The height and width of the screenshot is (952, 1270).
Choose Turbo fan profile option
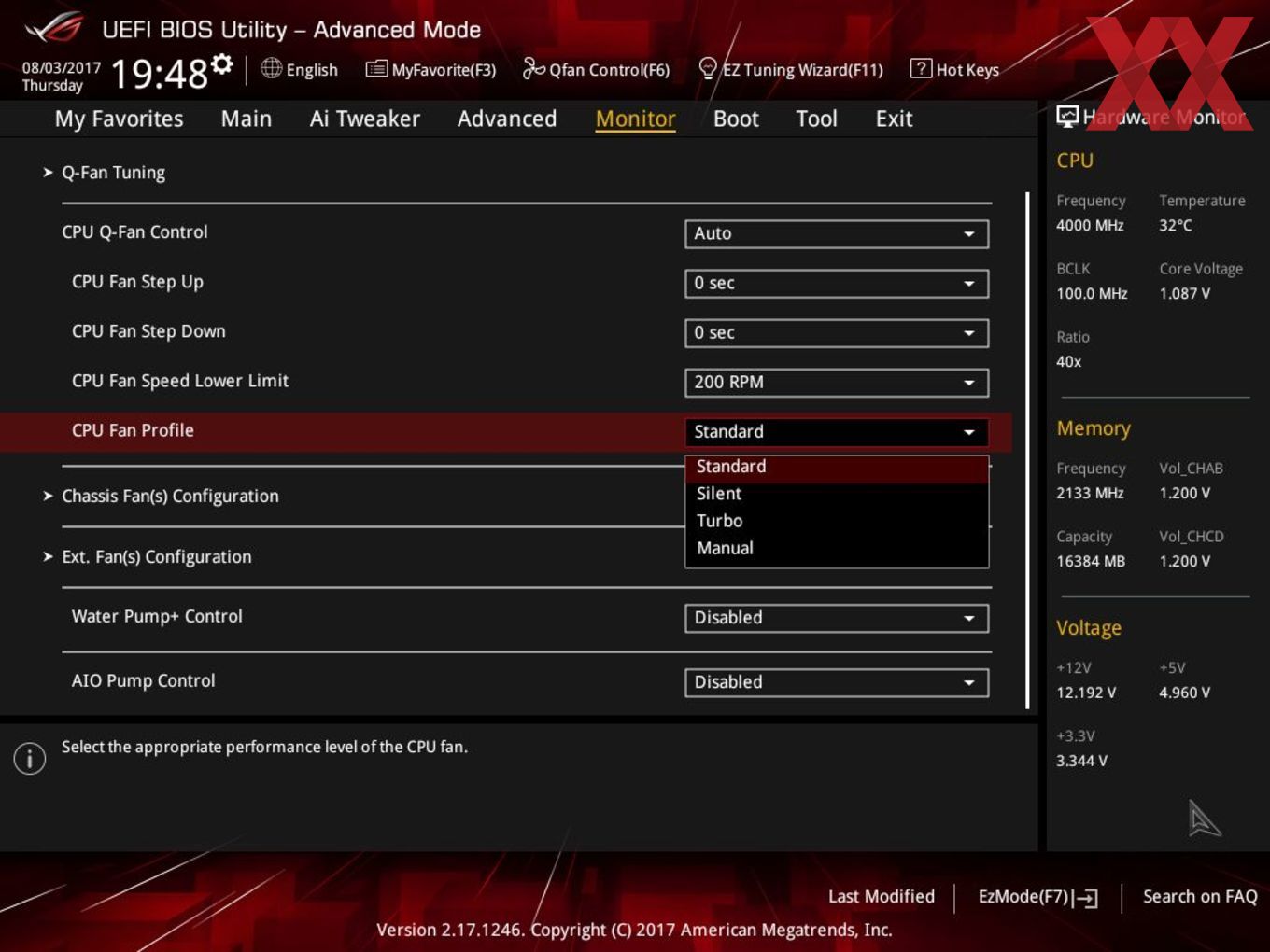(837, 521)
